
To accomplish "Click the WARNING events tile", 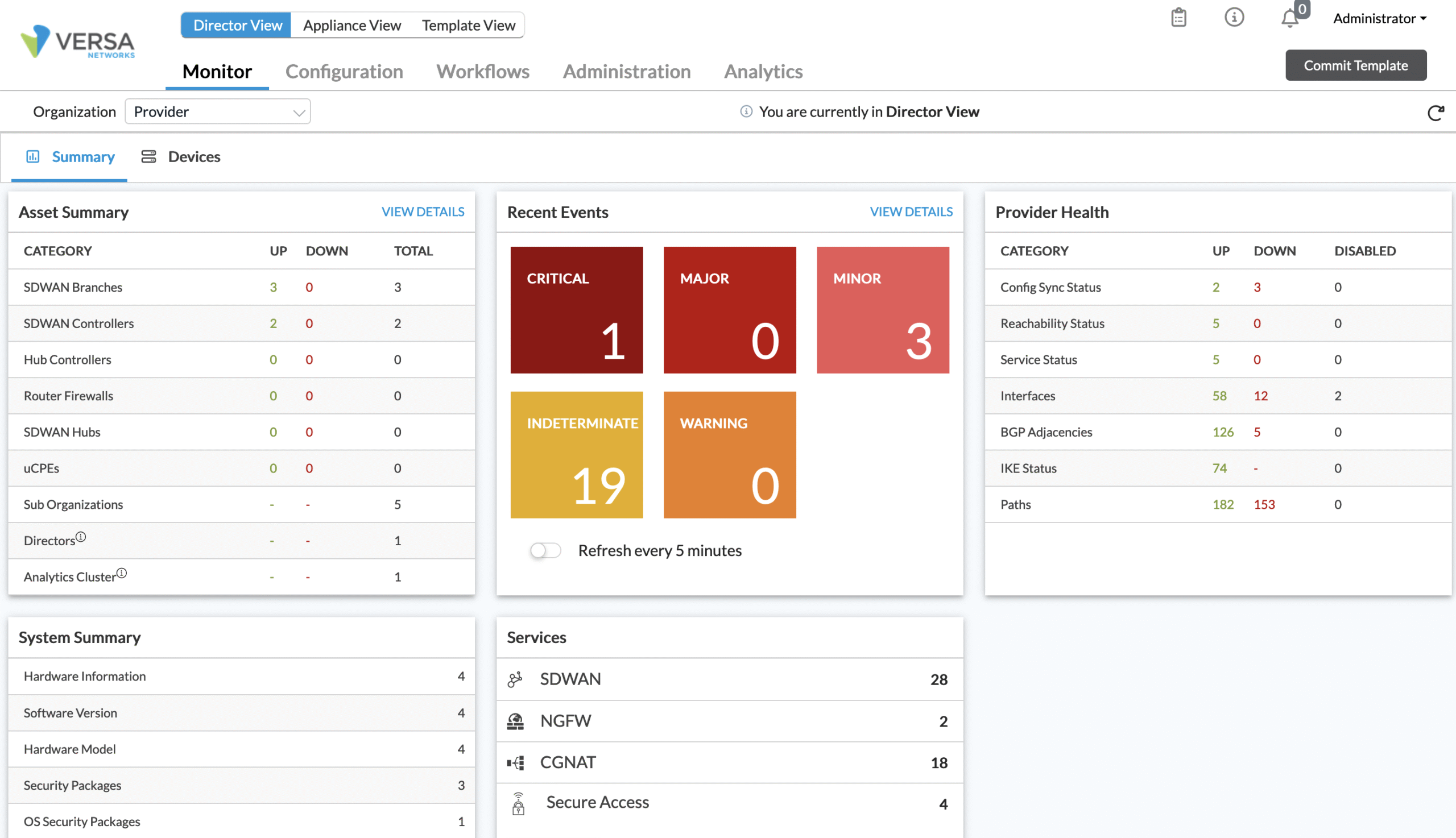I will (x=730, y=455).
